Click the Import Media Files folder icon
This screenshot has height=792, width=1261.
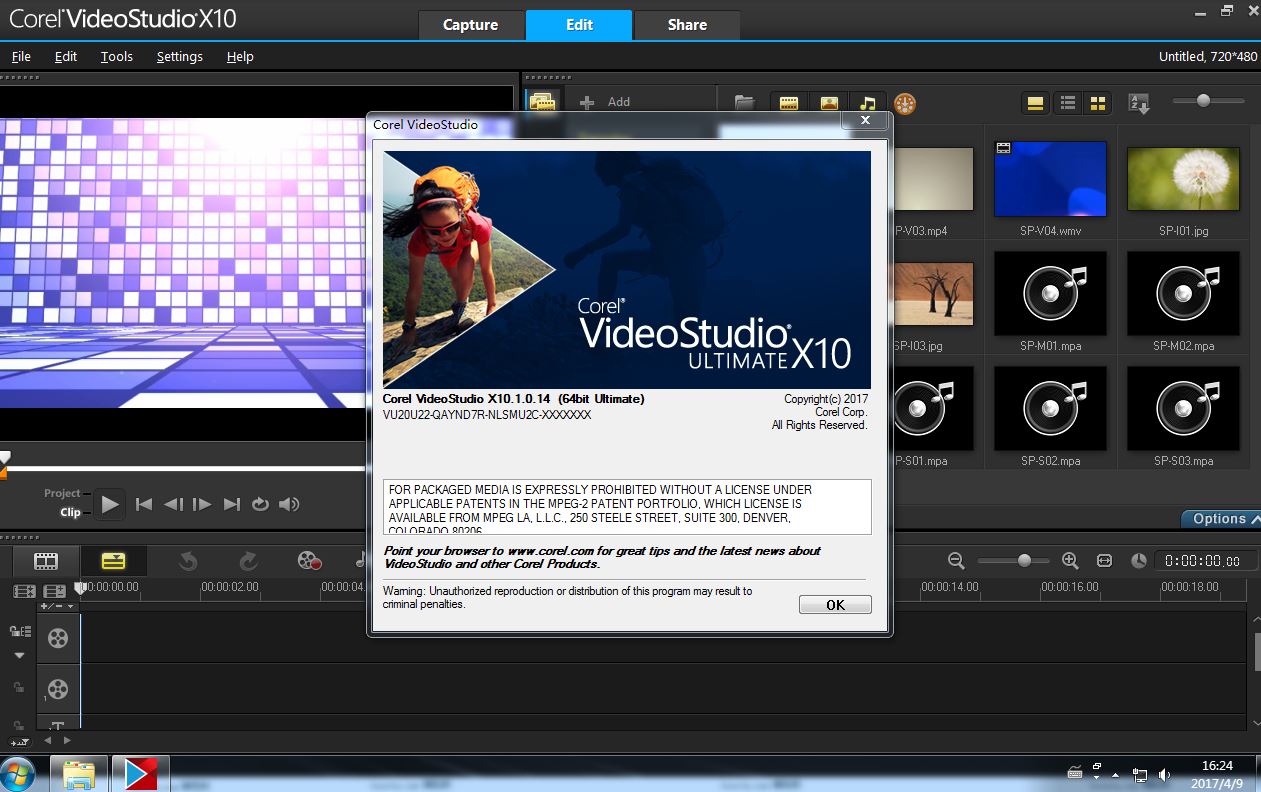(x=744, y=102)
